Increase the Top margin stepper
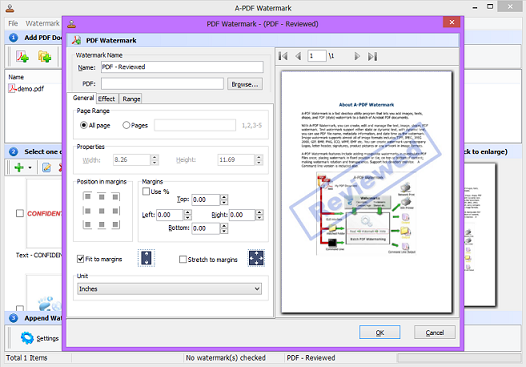This screenshot has width=526, height=367. coord(224,197)
